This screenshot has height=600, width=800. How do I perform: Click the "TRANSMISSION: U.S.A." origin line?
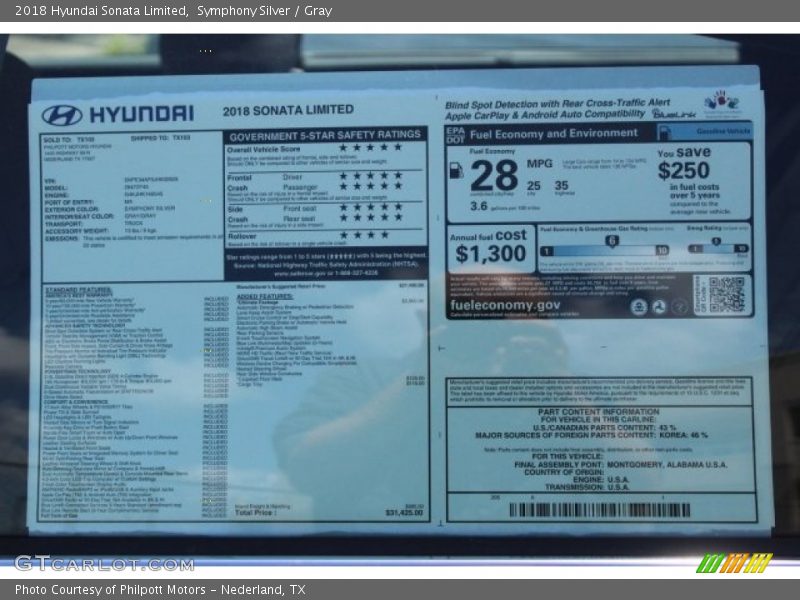tap(587, 488)
